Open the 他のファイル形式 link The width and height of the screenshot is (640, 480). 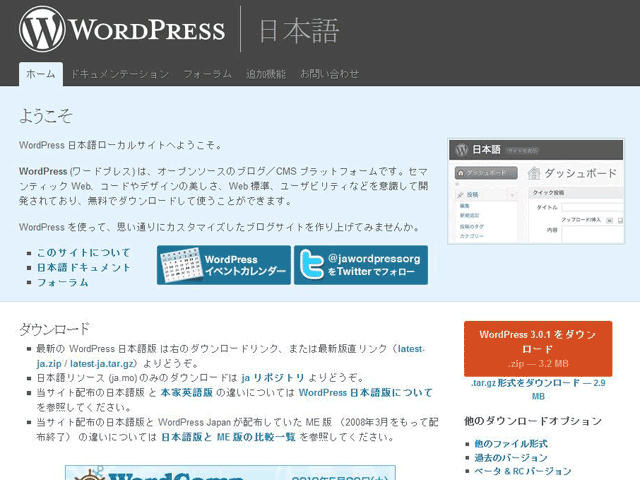coord(510,443)
